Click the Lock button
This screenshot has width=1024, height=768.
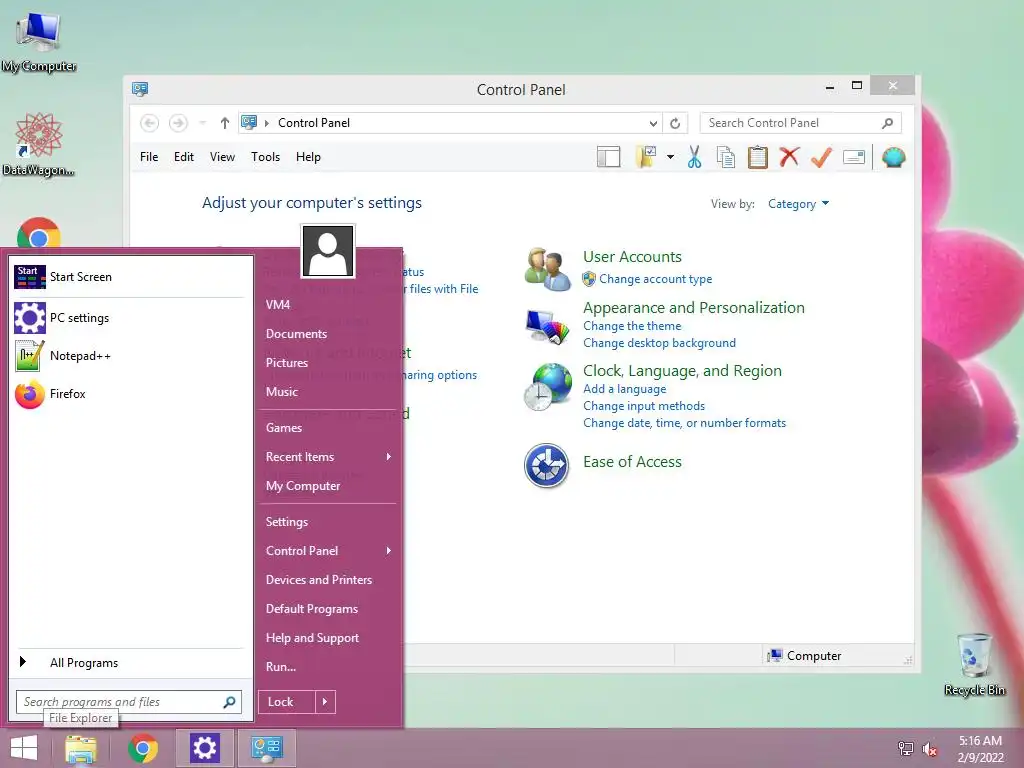[287, 702]
